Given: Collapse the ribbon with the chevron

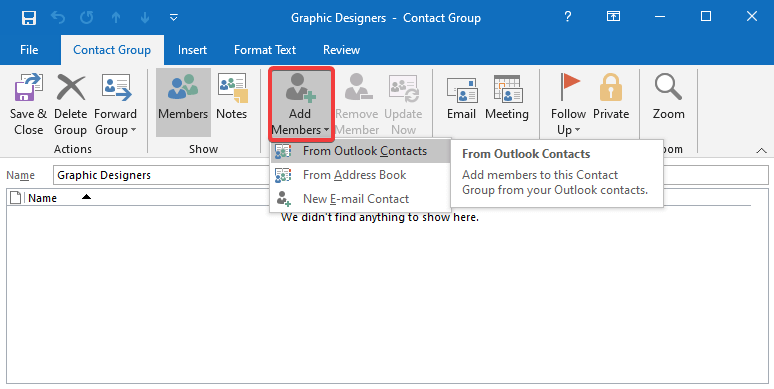Looking at the screenshot, I should coord(761,150).
